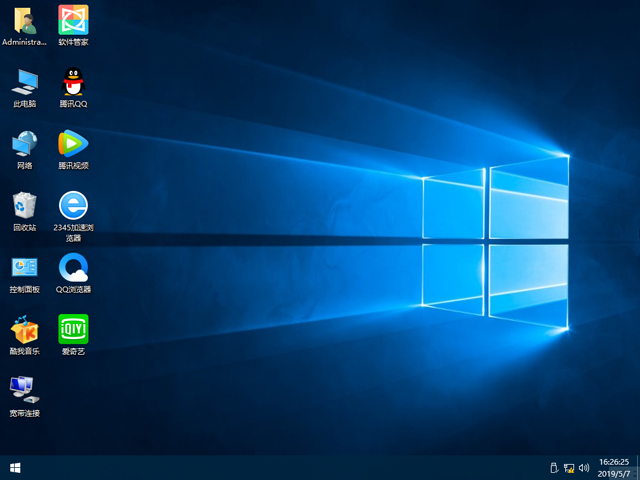The height and width of the screenshot is (480, 640).
Task: Click the 2345加速浏览器 shortcut
Action: (x=73, y=205)
